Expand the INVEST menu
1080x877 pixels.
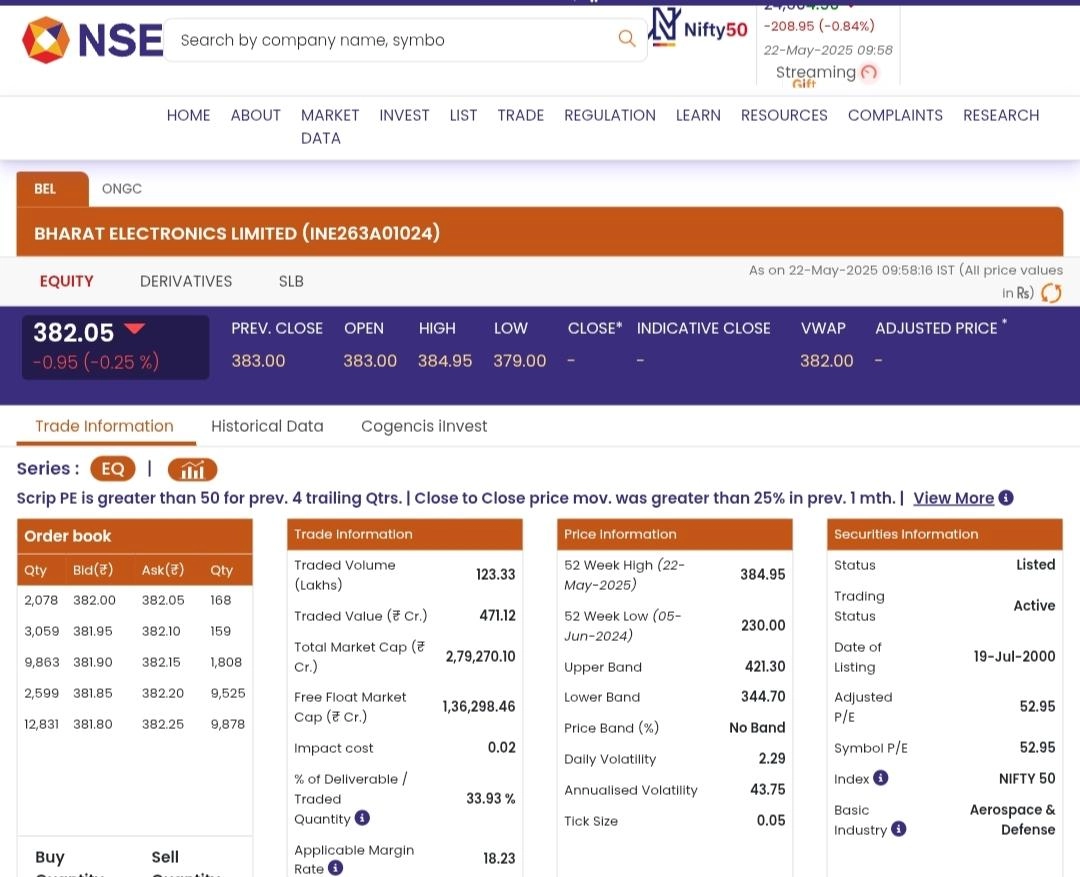pos(404,115)
